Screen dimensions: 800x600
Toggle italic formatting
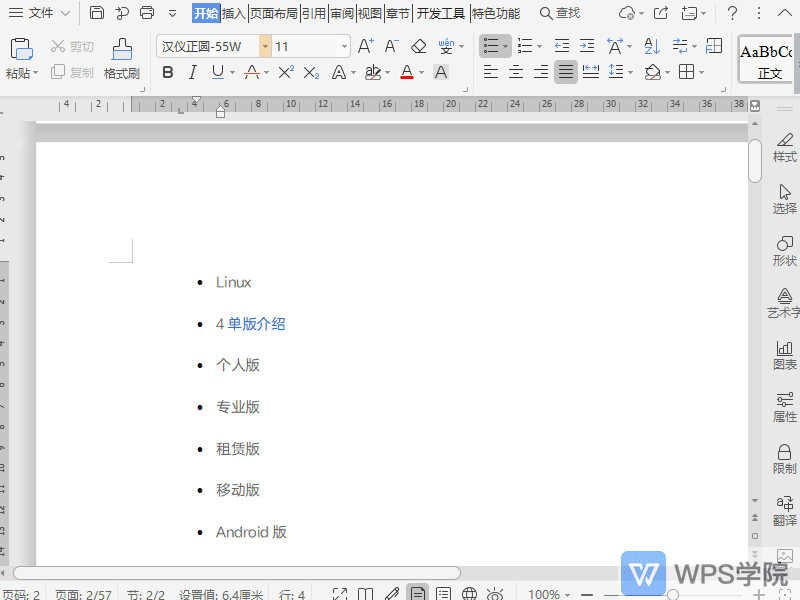click(193, 71)
